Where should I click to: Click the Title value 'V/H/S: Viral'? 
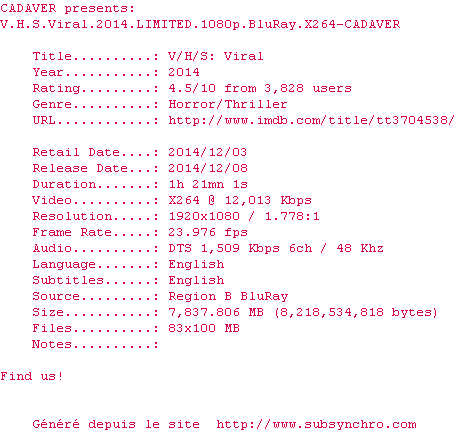tap(216, 56)
